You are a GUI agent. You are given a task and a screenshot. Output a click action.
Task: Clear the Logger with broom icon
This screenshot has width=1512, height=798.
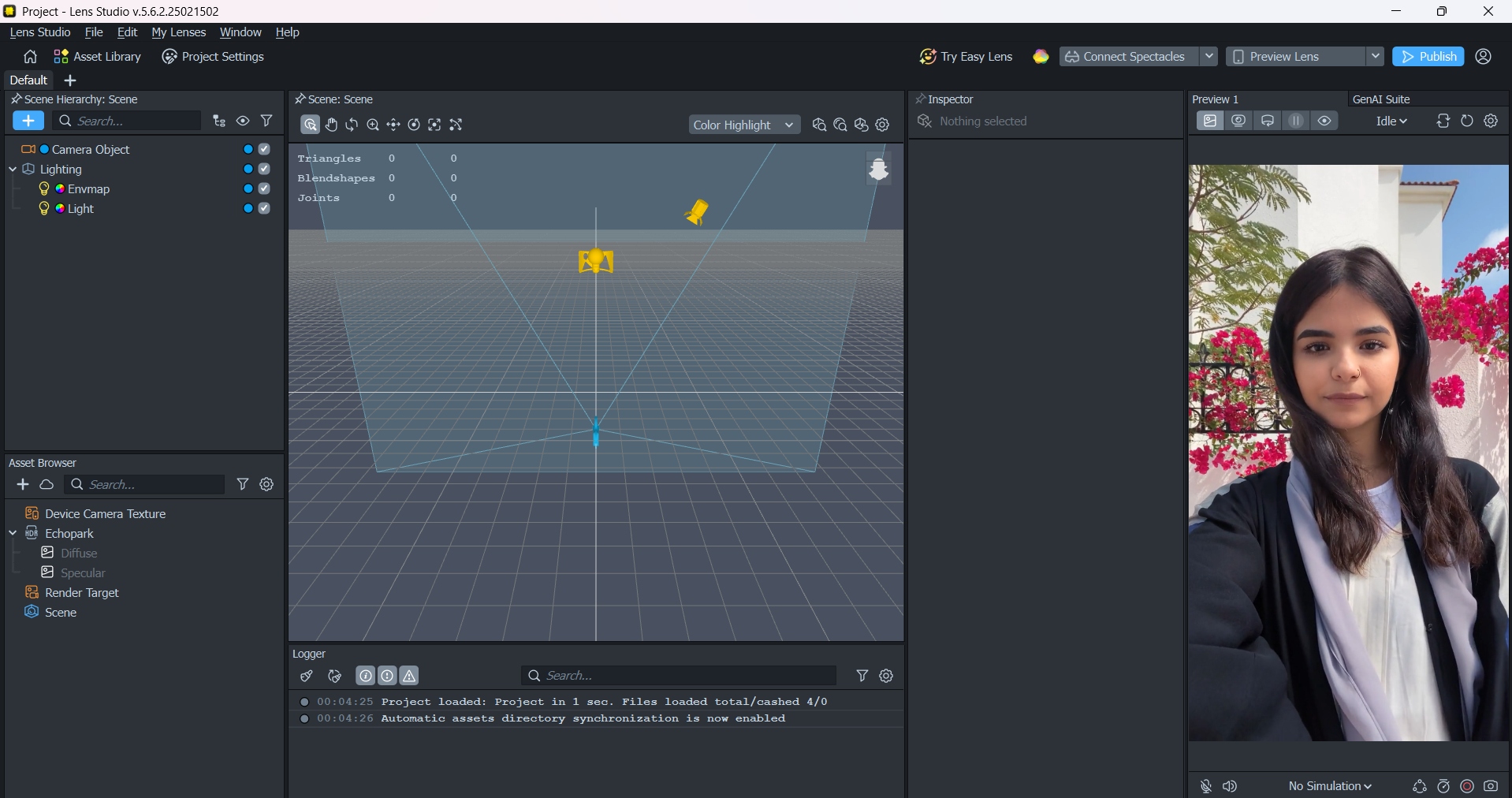(x=307, y=676)
